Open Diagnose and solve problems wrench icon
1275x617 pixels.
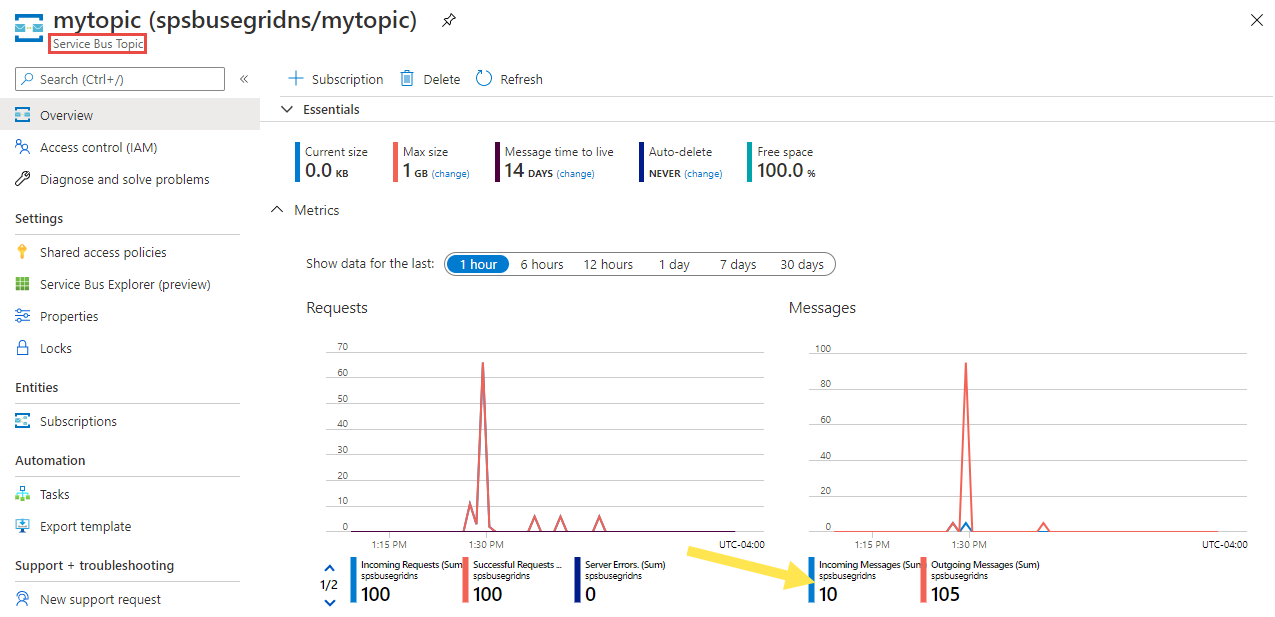pyautogui.click(x=22, y=179)
